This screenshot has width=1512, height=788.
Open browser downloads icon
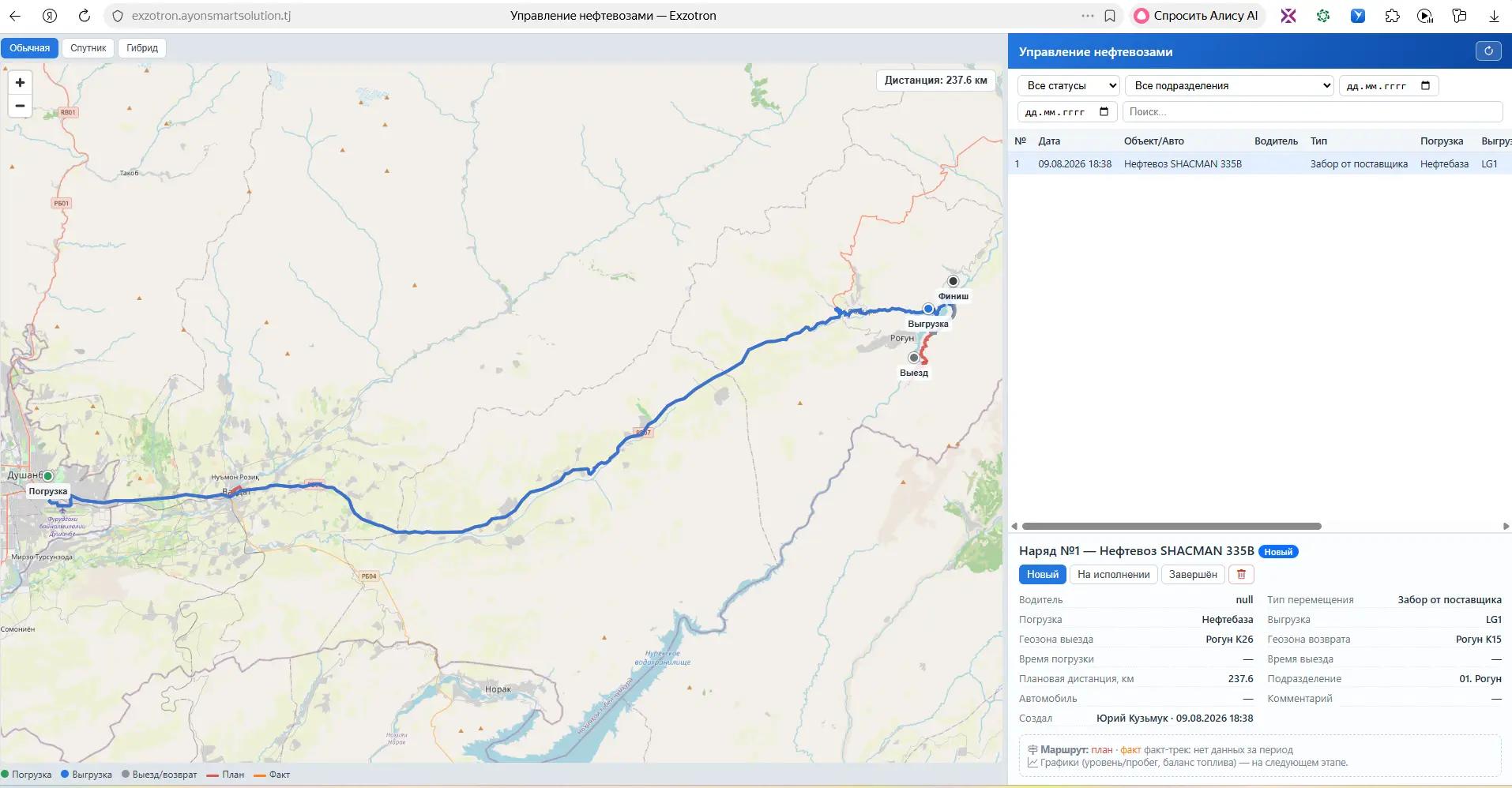pyautogui.click(x=1494, y=16)
